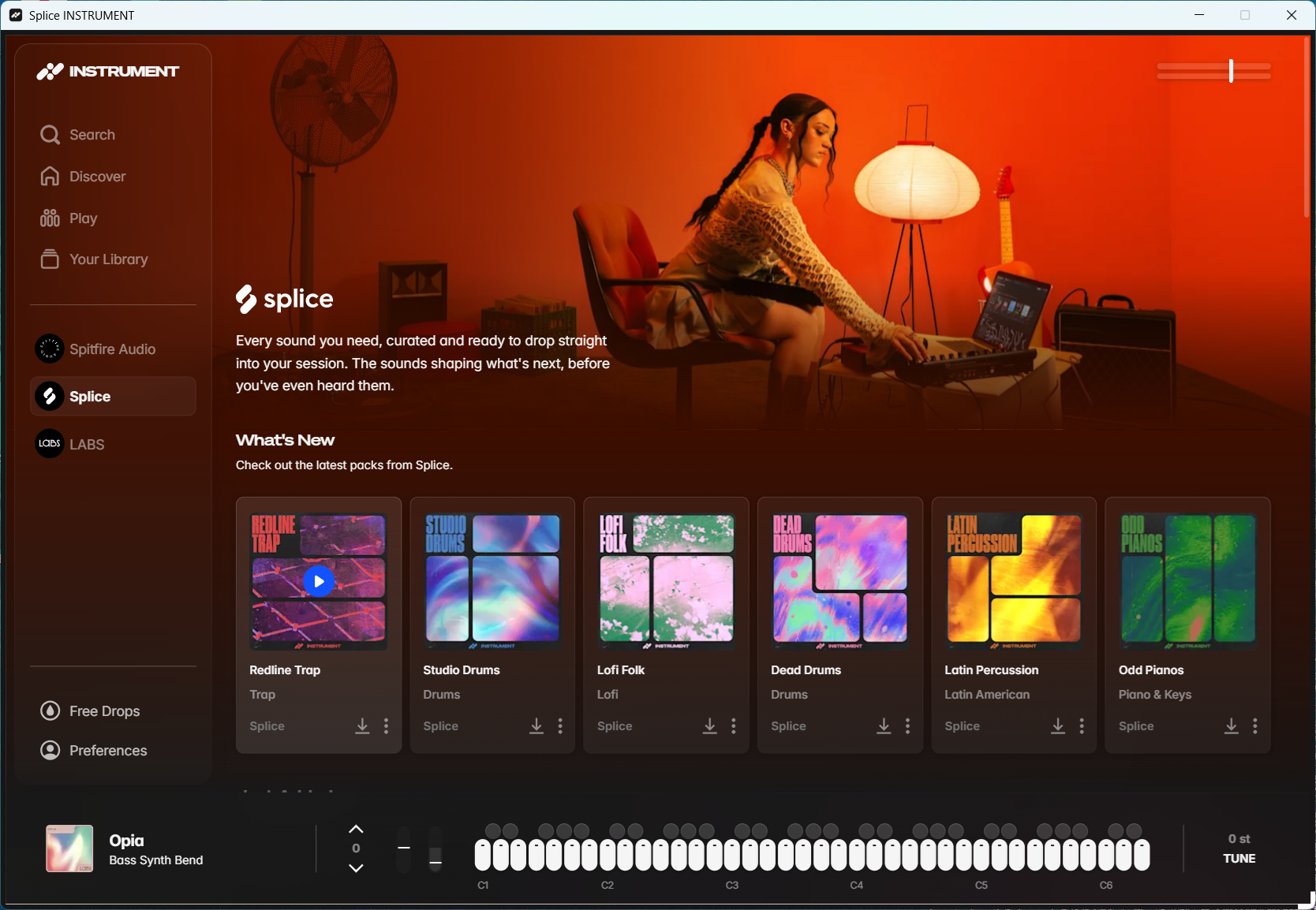Click the Play sliders icon
The width and height of the screenshot is (1316, 910).
[50, 218]
